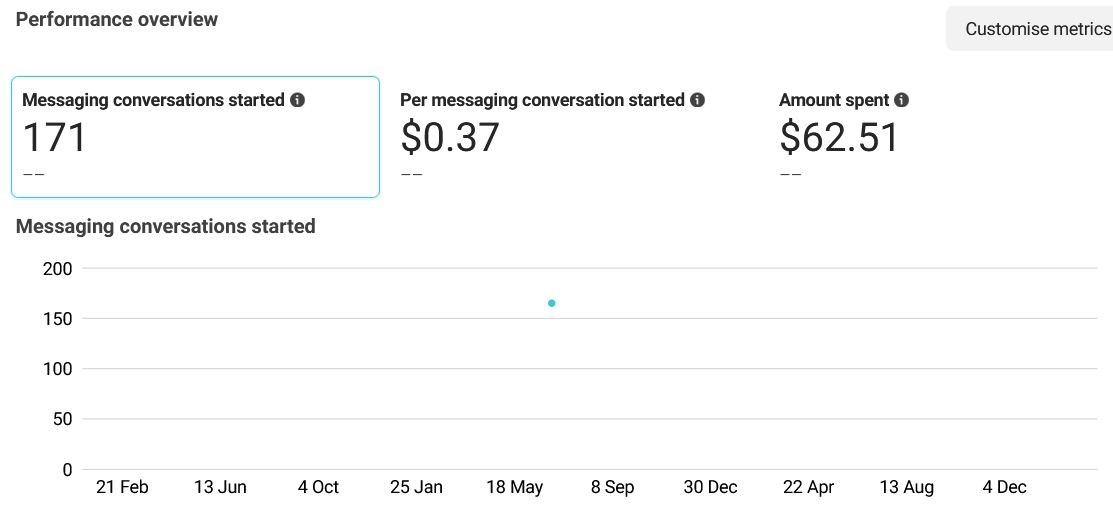Viewport: 1113px width, 519px height.
Task: Click the teal data point on chart
Action: point(551,303)
